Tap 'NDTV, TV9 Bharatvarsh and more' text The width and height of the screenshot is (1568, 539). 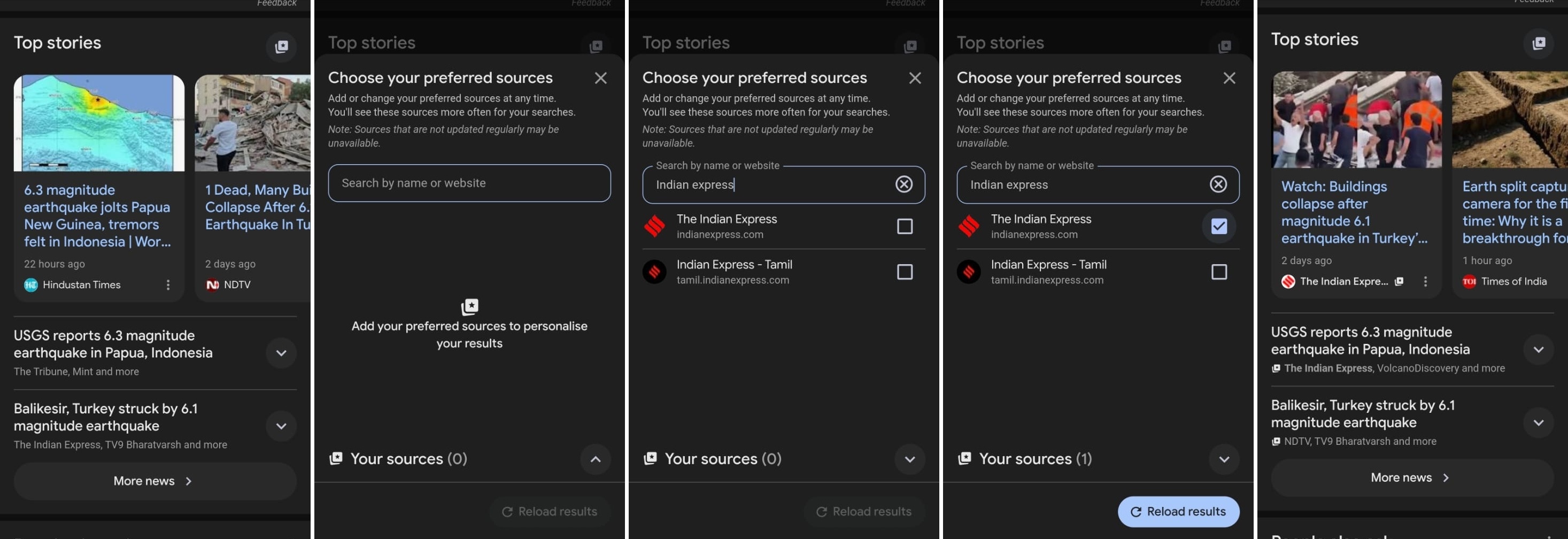[1360, 442]
